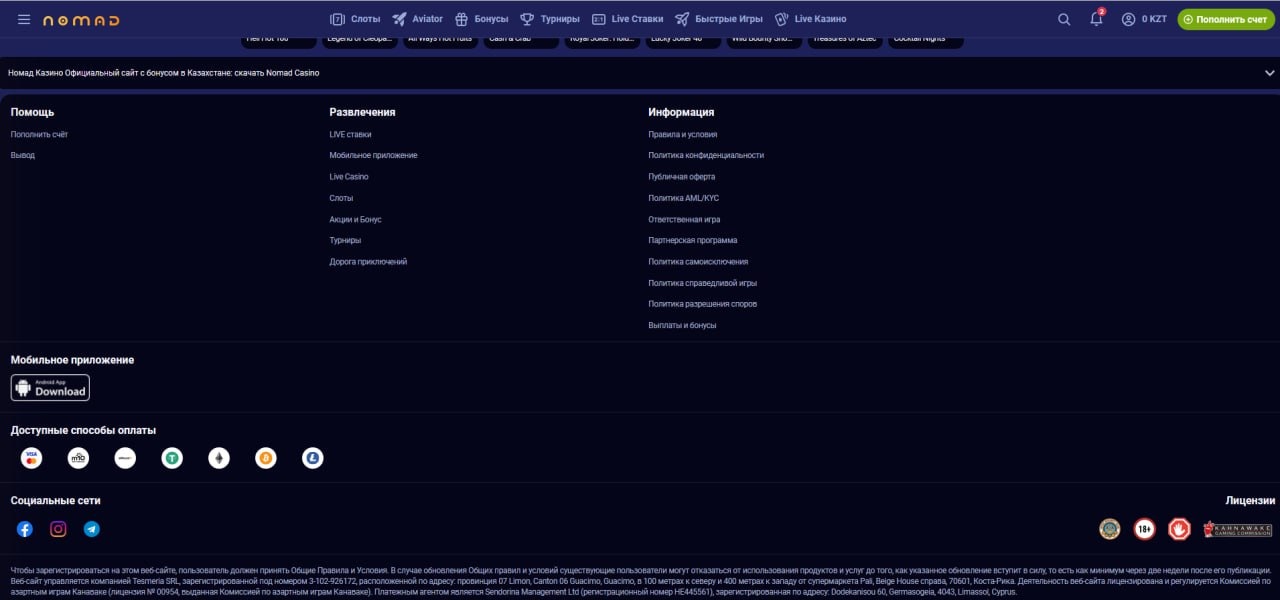Image resolution: width=1280 pixels, height=600 pixels.
Task: Click the Пополнить счет button
Action: (1226, 19)
